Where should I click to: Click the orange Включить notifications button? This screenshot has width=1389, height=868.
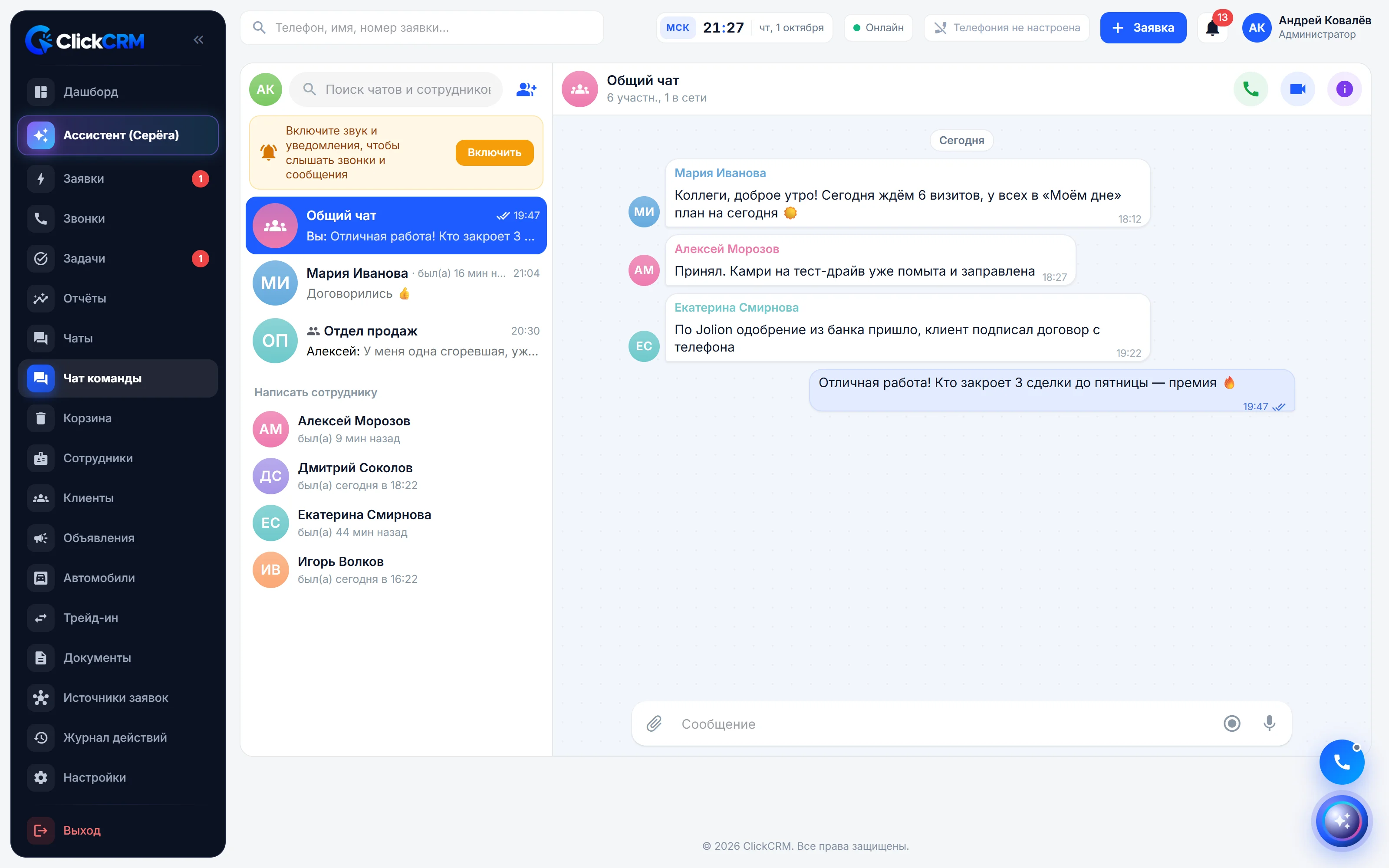pyautogui.click(x=494, y=153)
